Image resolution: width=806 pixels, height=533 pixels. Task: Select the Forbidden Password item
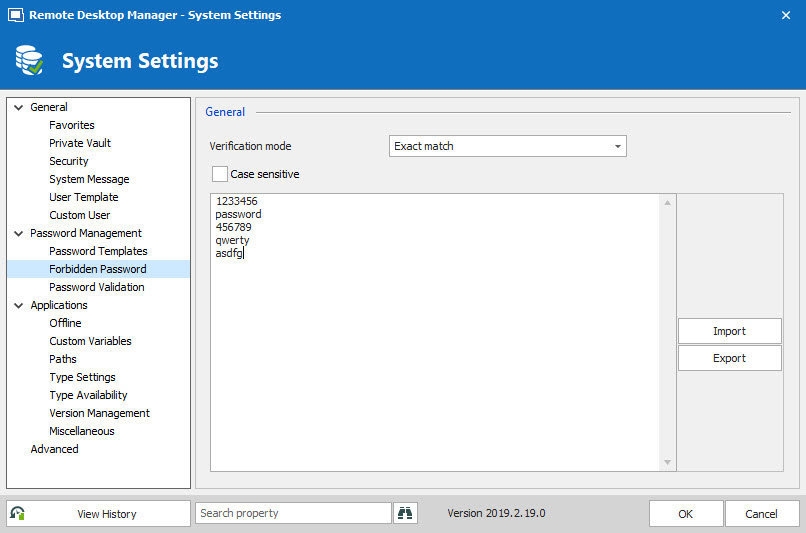98,269
